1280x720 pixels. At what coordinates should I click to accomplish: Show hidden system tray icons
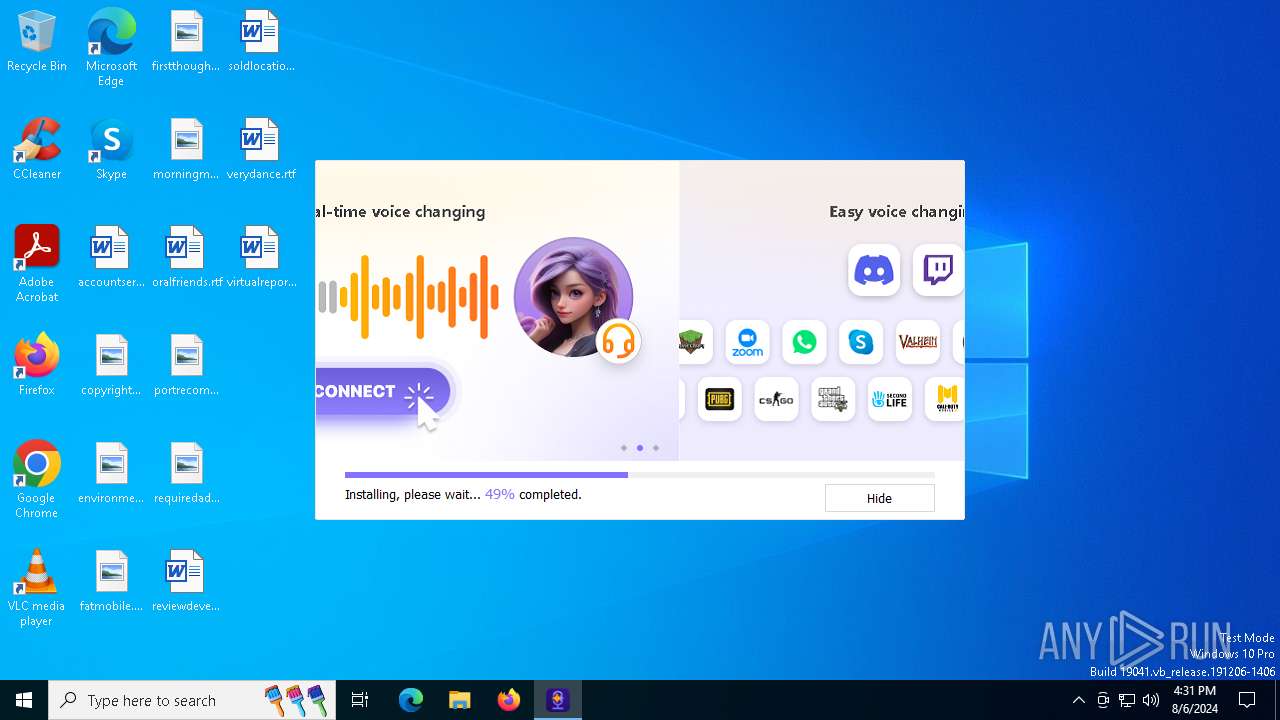tap(1078, 700)
